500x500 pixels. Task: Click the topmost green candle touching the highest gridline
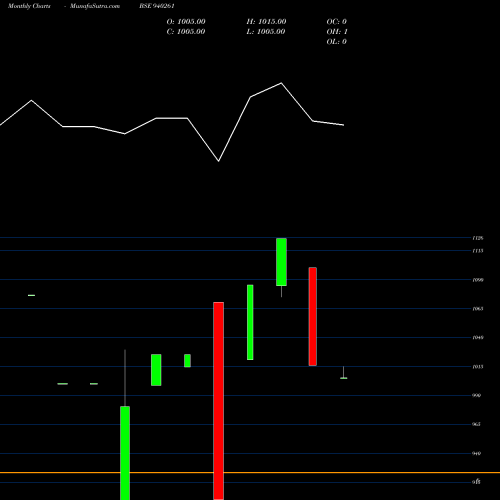[281, 262]
